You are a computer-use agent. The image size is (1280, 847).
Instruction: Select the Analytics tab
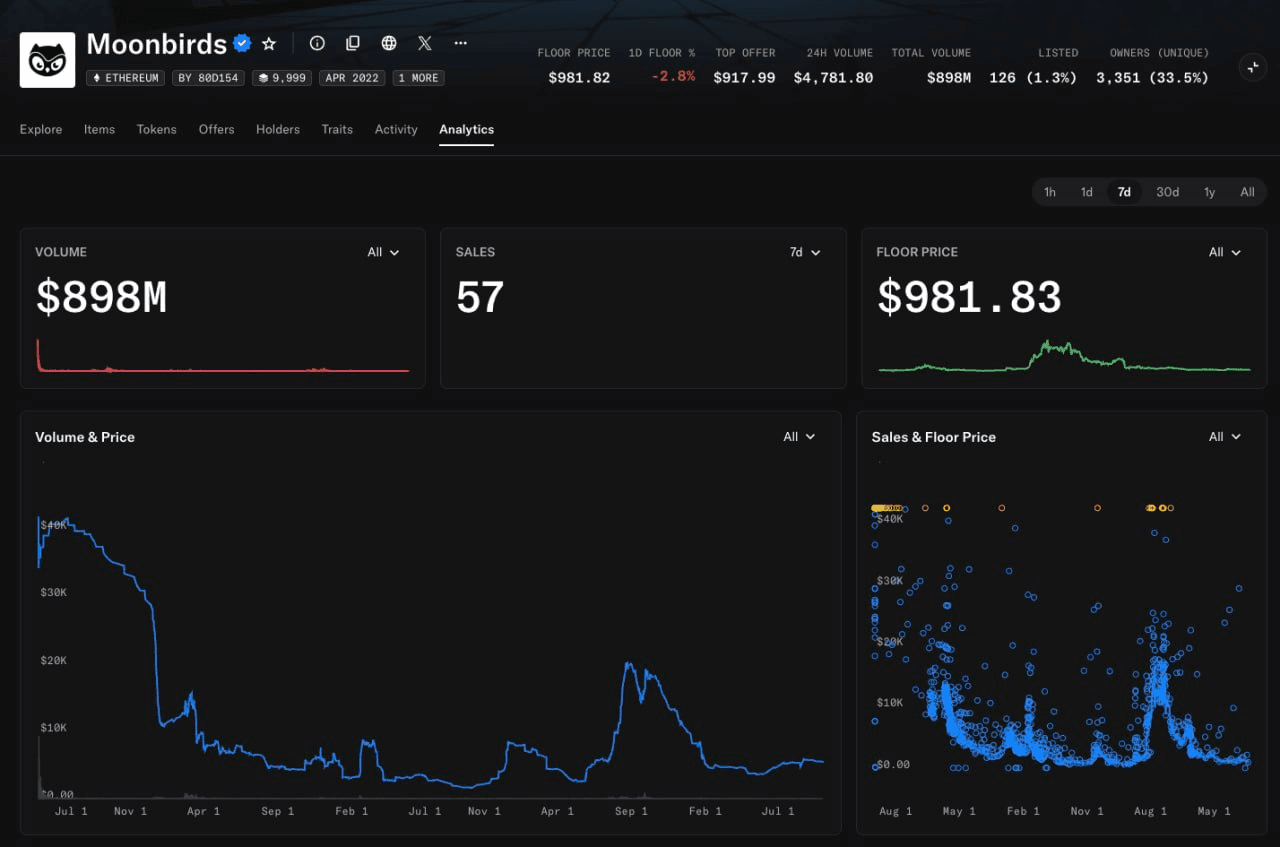[466, 129]
